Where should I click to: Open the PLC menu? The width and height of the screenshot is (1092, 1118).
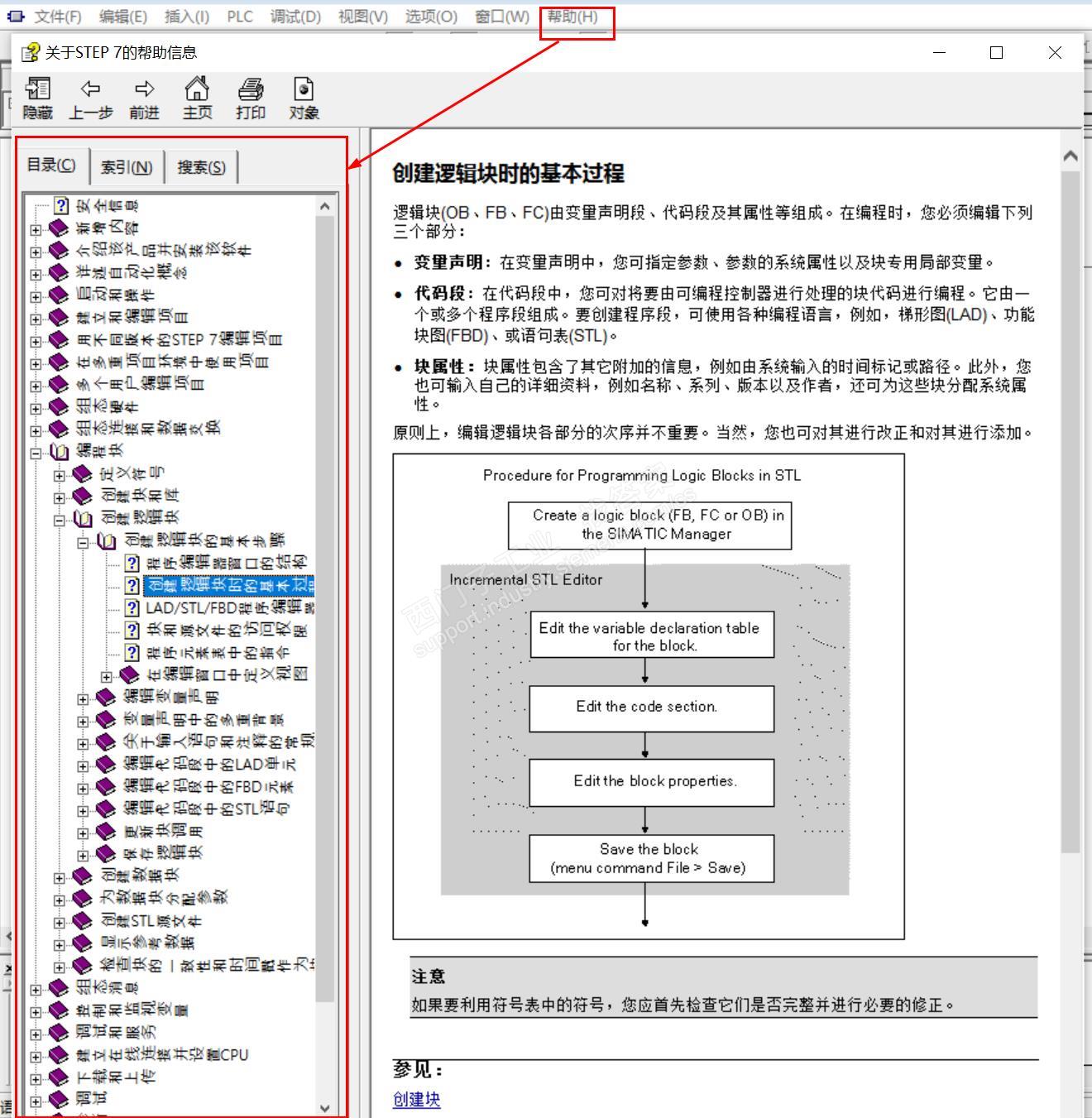[x=240, y=17]
